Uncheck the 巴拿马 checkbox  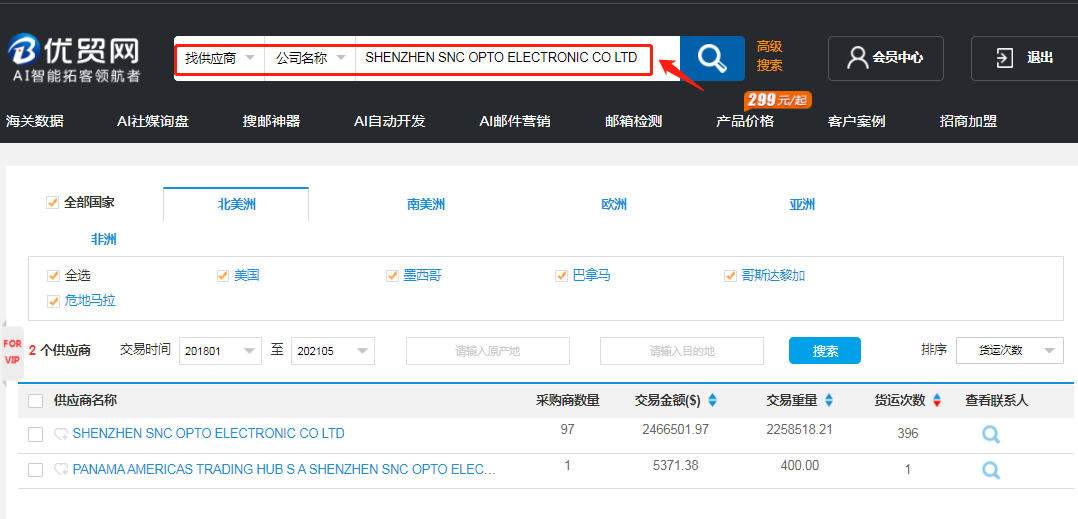[561, 276]
